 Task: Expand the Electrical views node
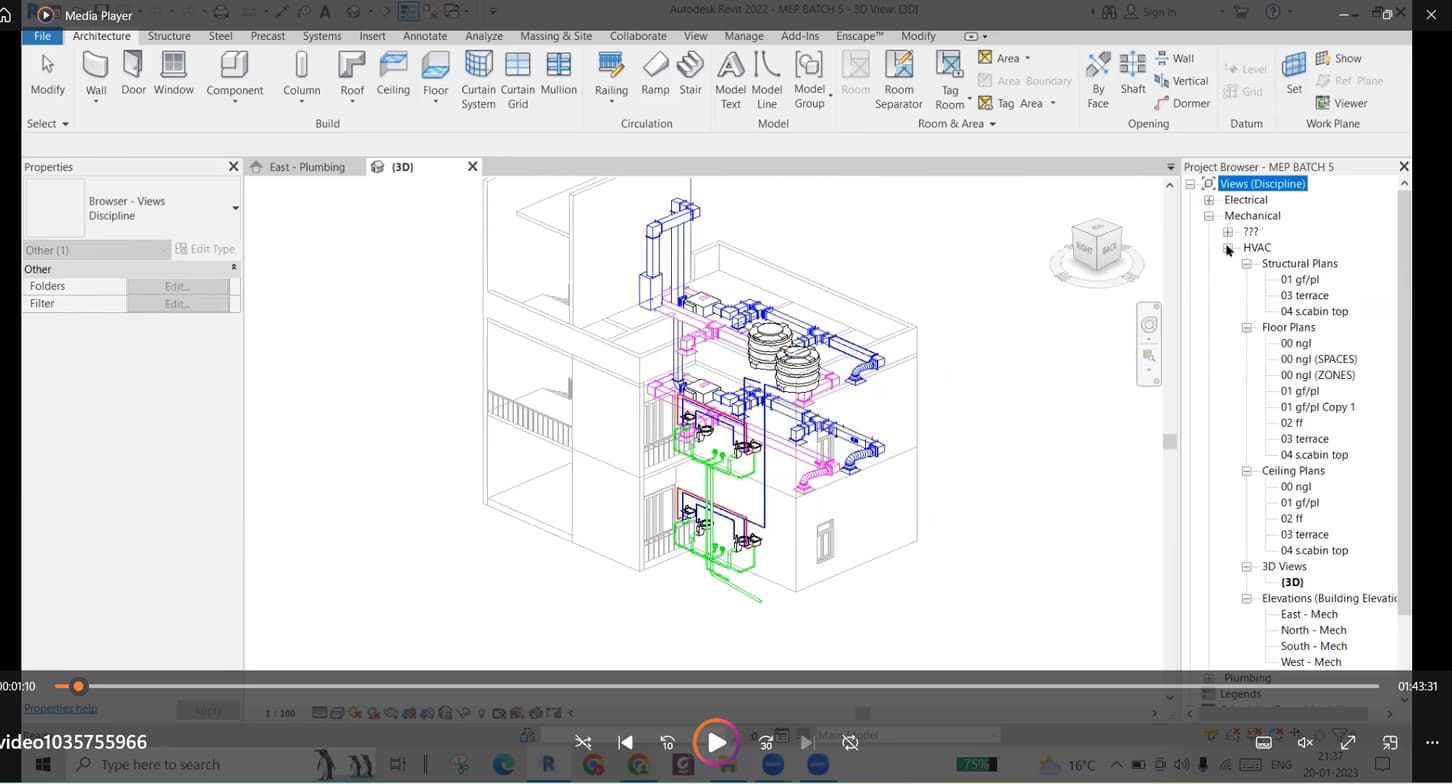coord(1209,200)
